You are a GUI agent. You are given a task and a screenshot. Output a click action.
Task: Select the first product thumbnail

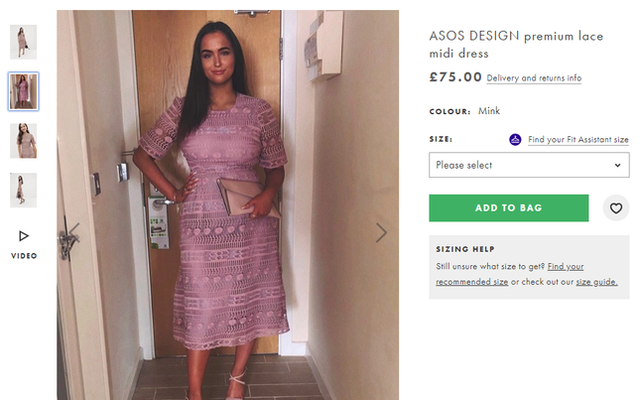point(23,41)
